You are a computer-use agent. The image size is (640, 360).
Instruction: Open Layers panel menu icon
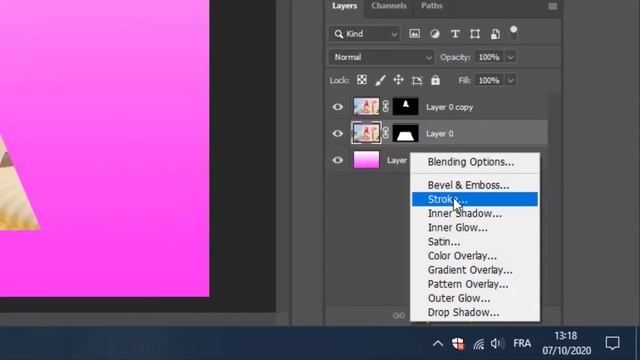[552, 6]
